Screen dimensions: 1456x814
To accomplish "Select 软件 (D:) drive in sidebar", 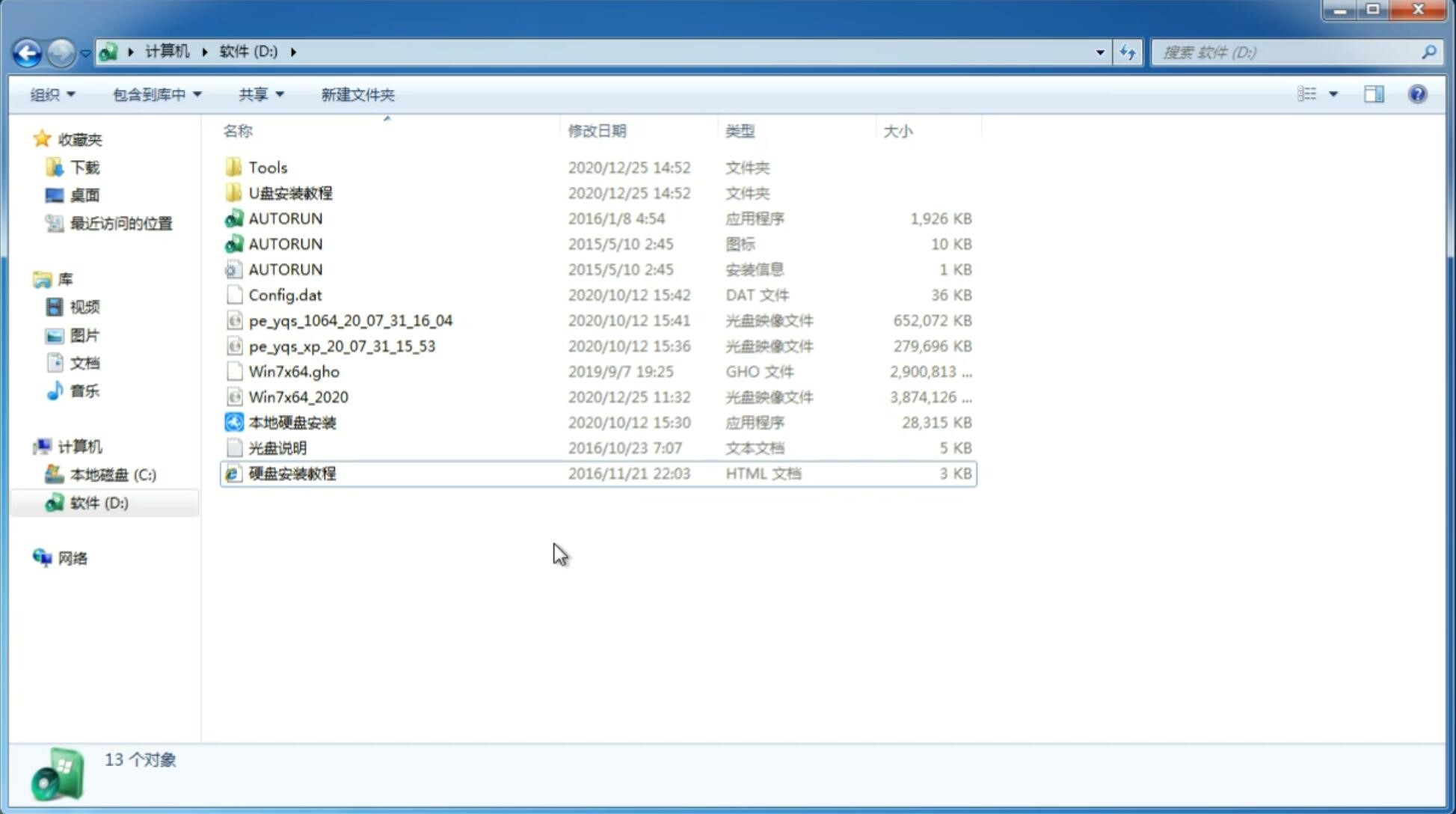I will 98,502.
